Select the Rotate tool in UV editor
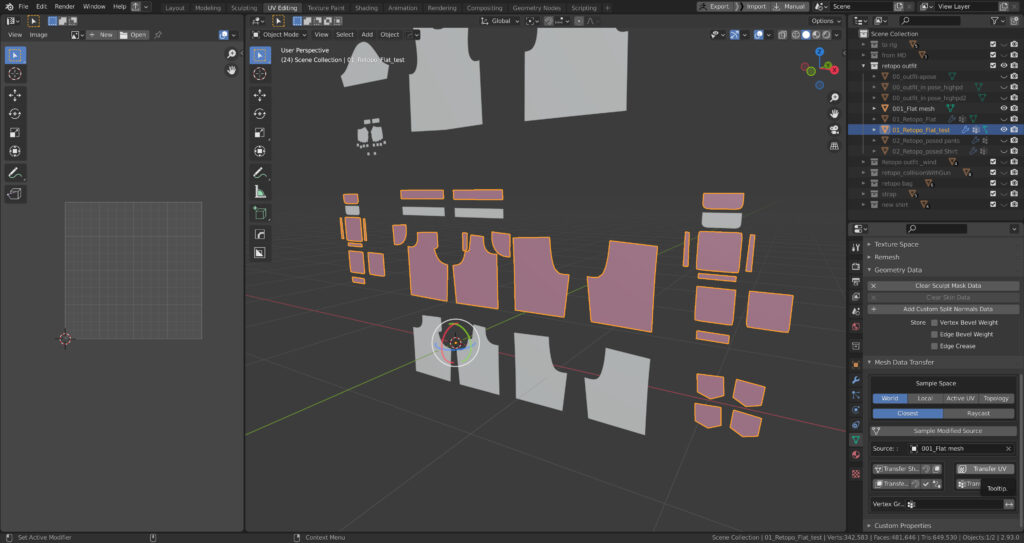Image resolution: width=1024 pixels, height=543 pixels. tap(15, 114)
